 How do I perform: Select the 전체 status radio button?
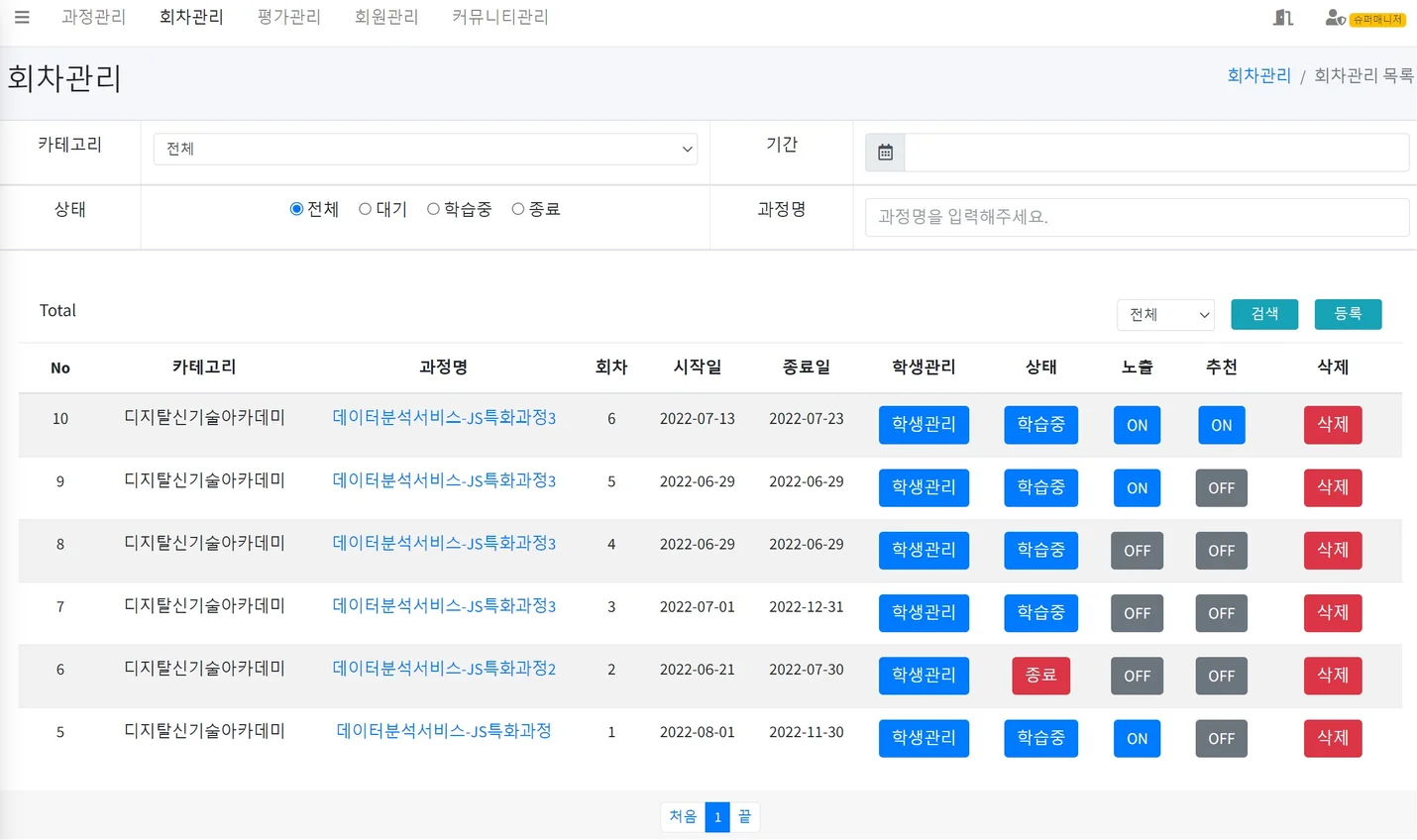click(296, 209)
